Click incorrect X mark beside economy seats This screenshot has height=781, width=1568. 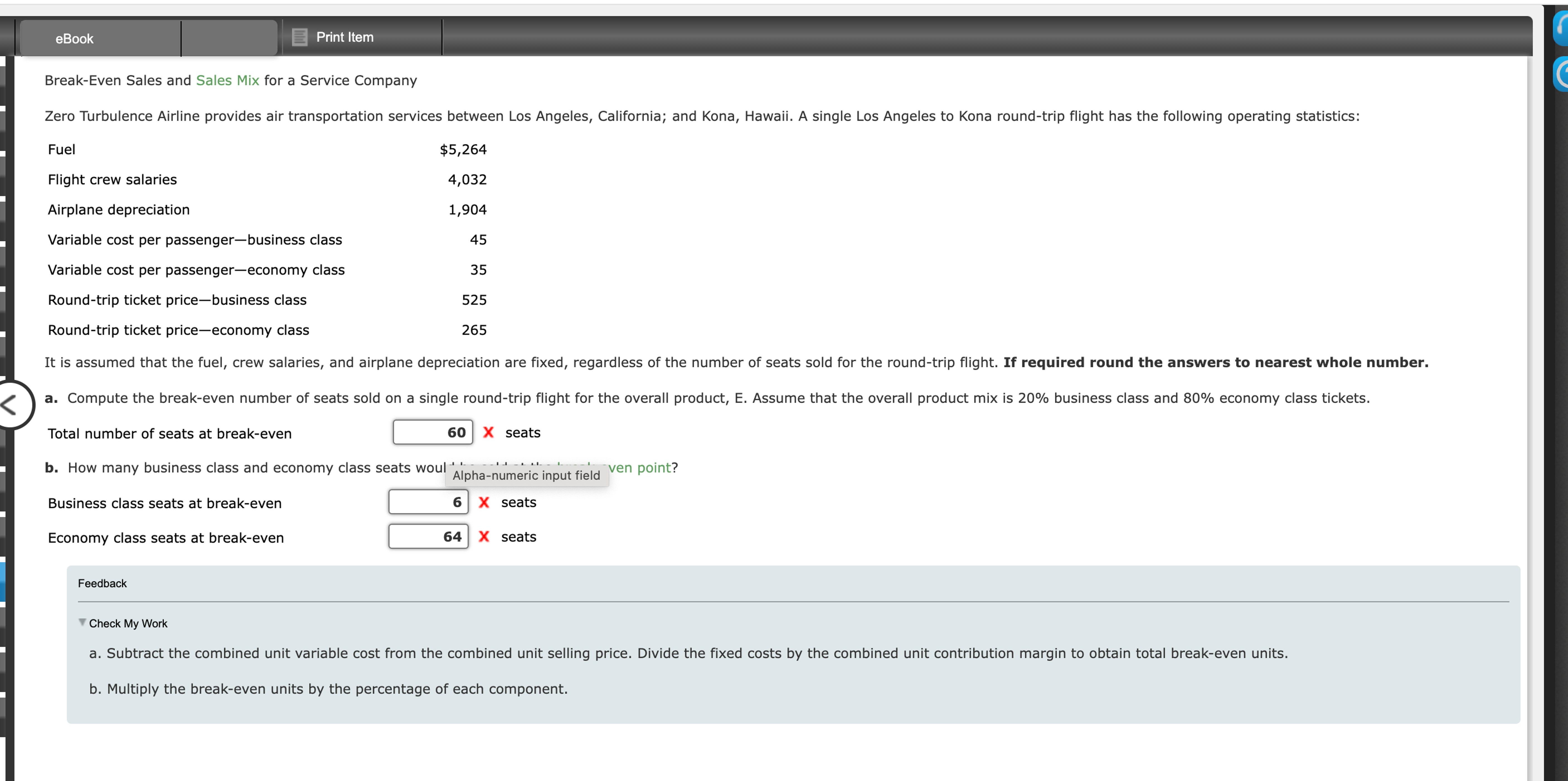484,536
